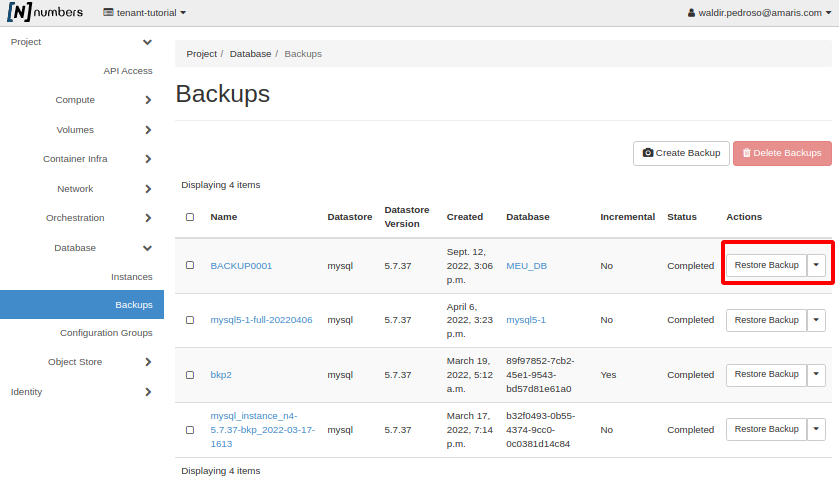Open the mysql5-1-full-20220406 backup link
Viewport: 839px width, 481px height.
pyautogui.click(x=261, y=320)
